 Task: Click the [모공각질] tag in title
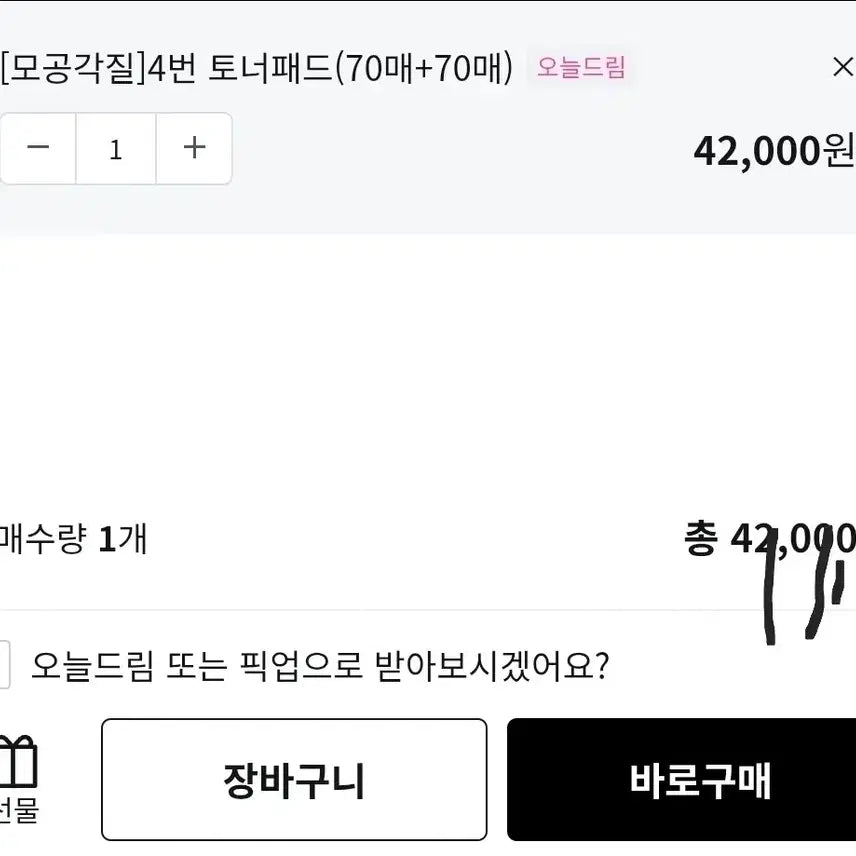tap(72, 67)
